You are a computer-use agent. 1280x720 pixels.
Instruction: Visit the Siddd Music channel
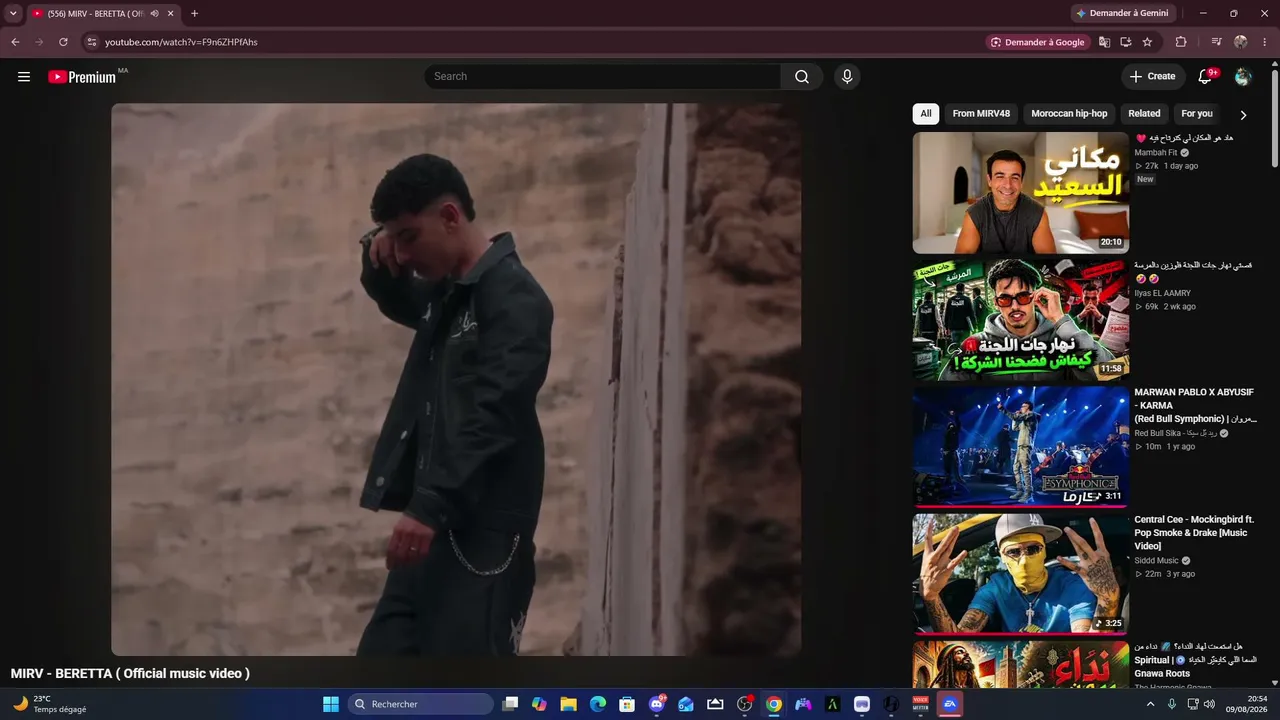pyautogui.click(x=1156, y=561)
